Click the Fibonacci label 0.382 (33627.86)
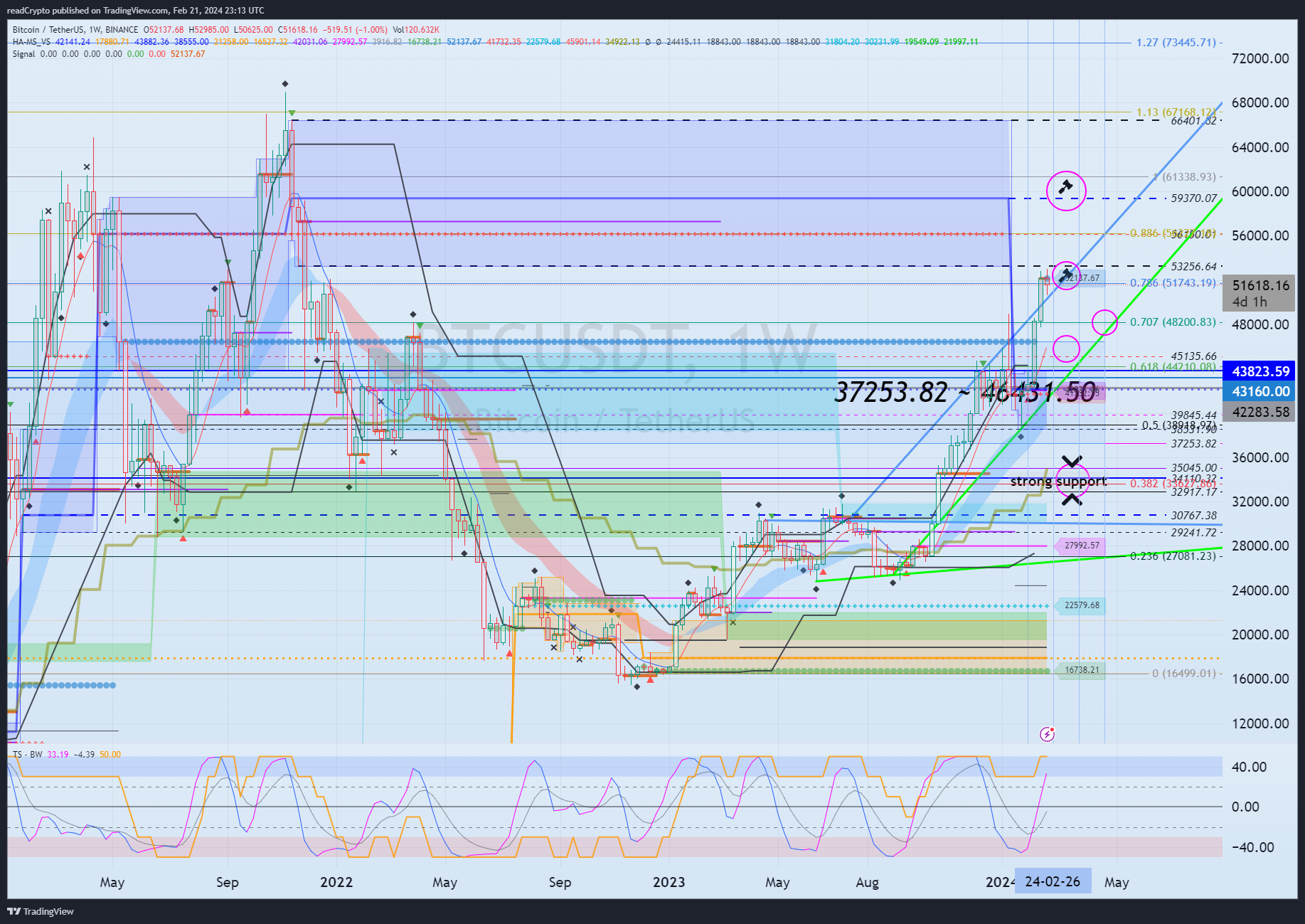This screenshot has height=924, width=1305. pyautogui.click(x=1173, y=484)
